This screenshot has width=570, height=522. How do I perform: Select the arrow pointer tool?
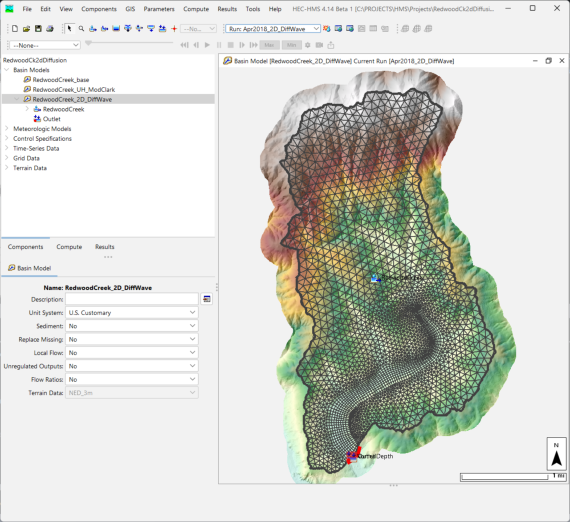point(69,29)
